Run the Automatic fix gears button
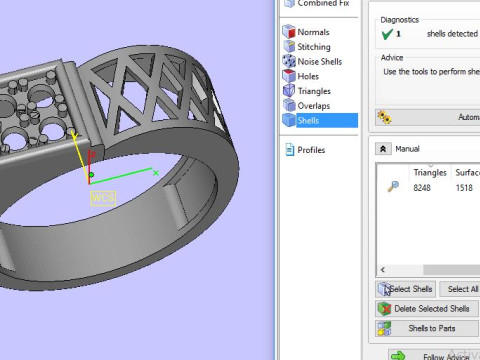The height and width of the screenshot is (360, 480). (428, 117)
